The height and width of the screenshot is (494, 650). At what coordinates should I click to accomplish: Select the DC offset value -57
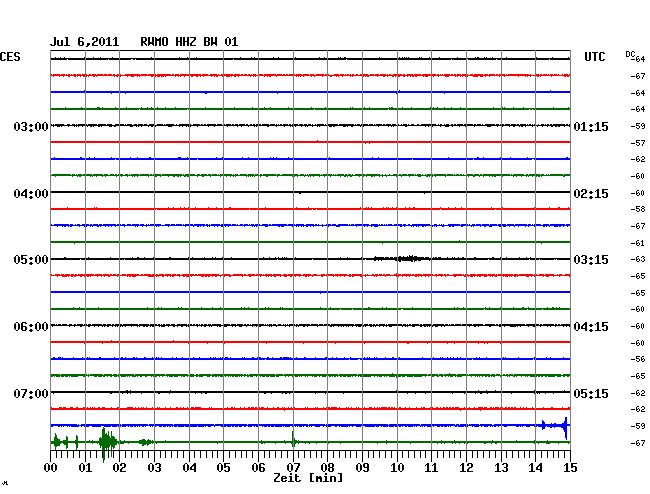click(x=638, y=143)
